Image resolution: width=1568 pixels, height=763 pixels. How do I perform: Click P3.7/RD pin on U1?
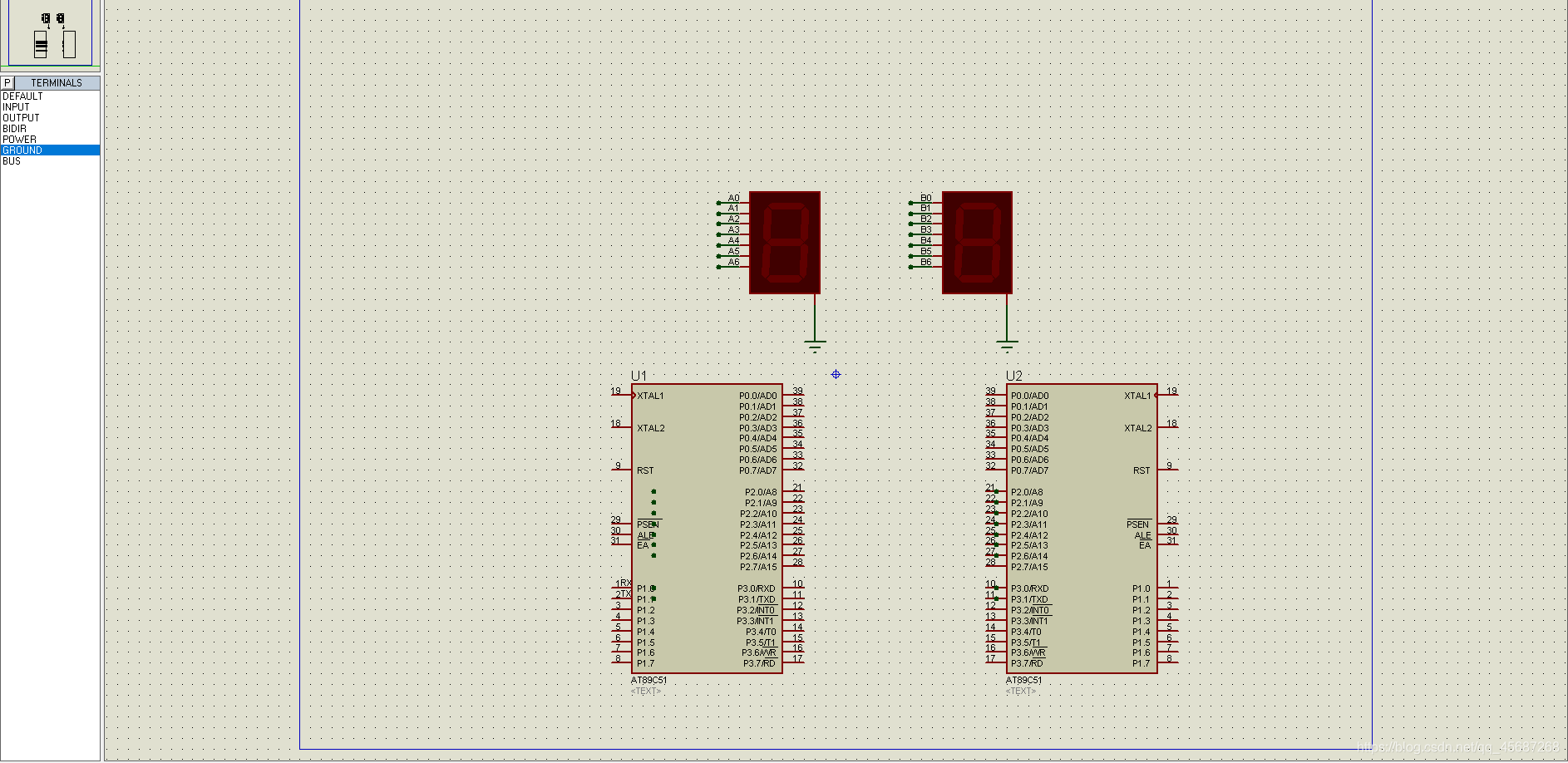point(759,663)
